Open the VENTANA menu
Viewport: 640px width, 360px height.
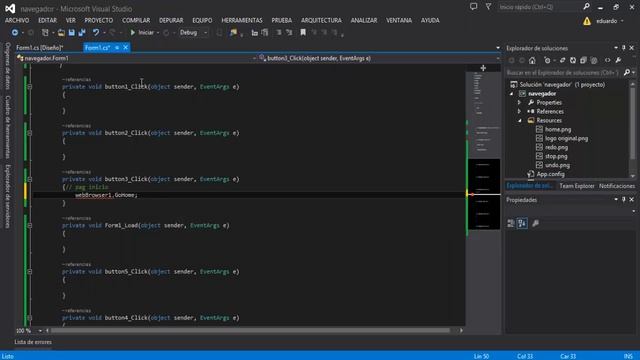tap(399, 20)
